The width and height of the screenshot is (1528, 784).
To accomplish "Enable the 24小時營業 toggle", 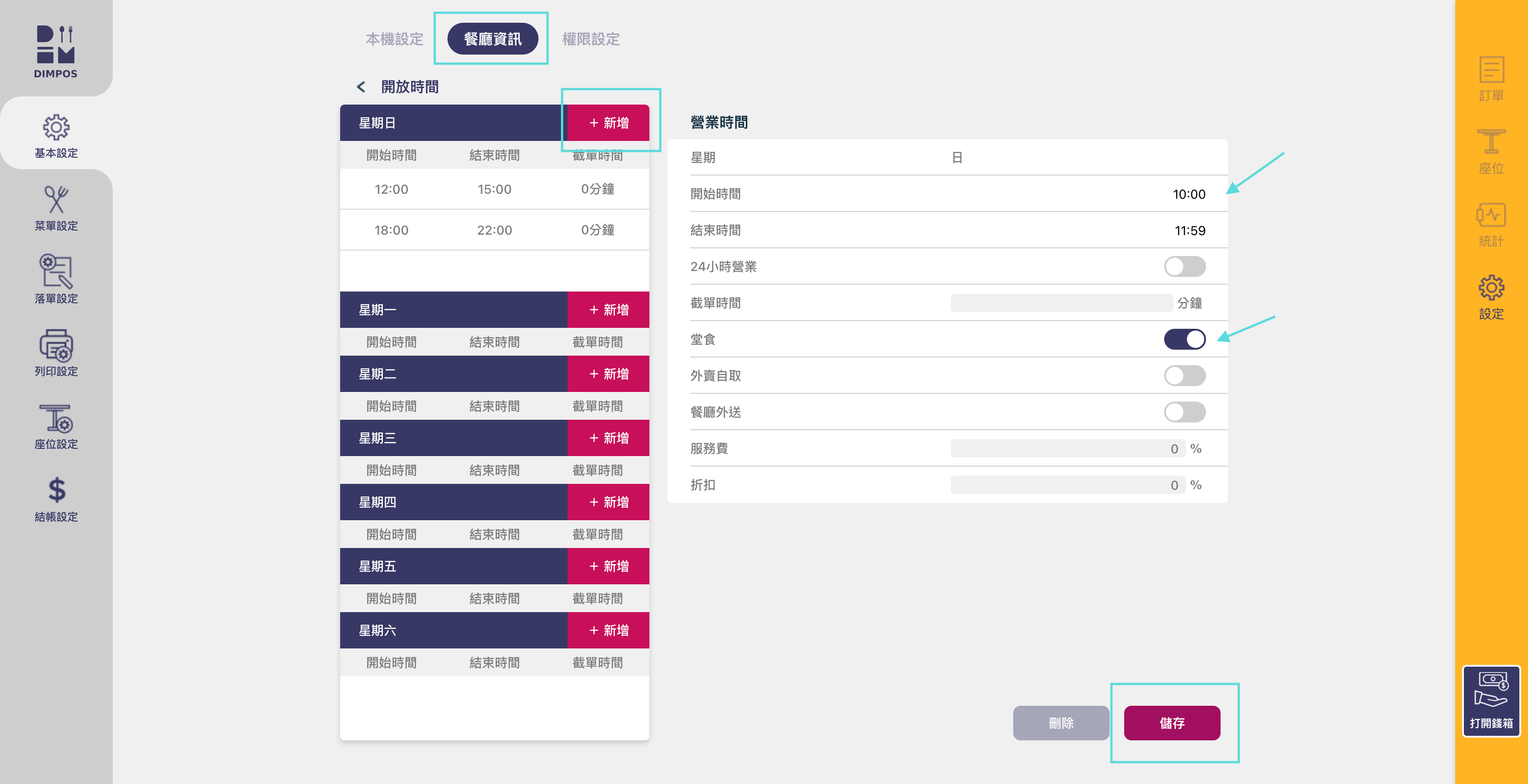I will (1184, 267).
